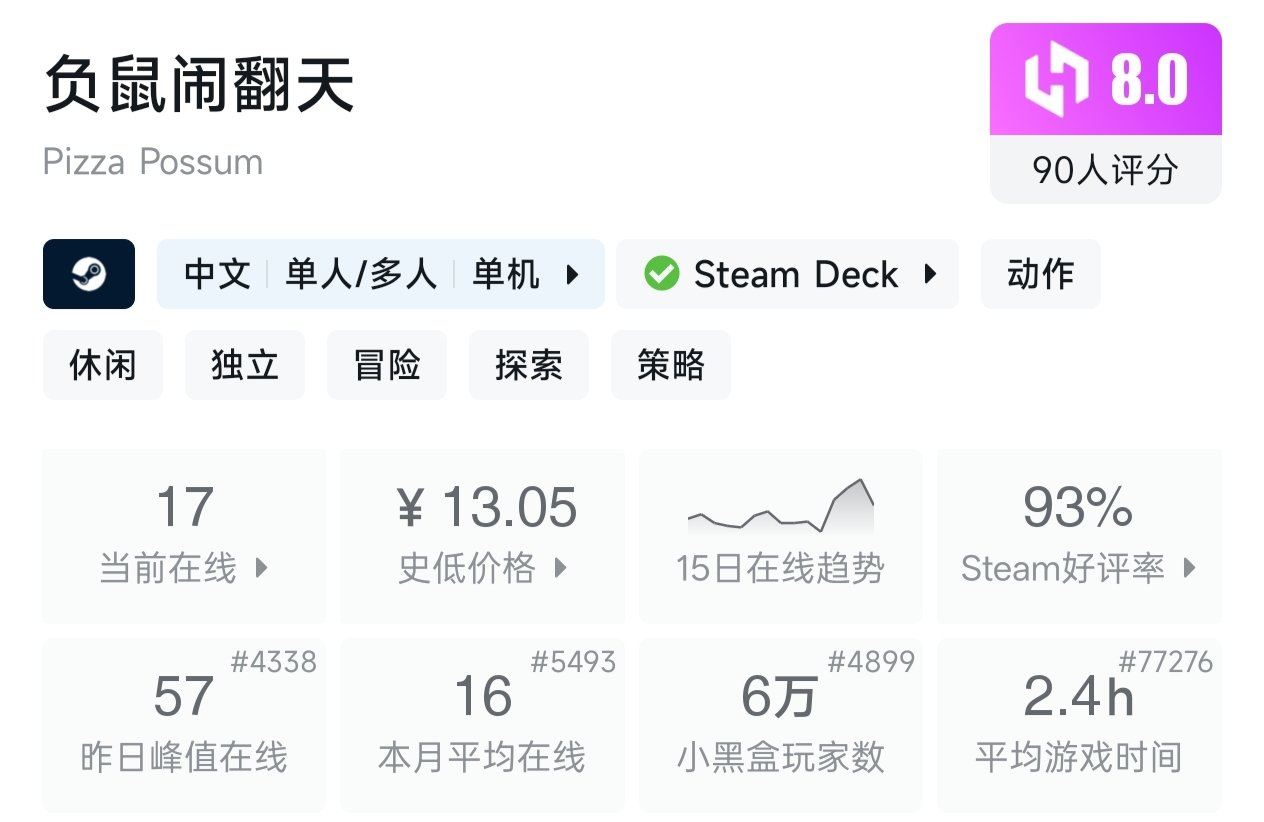The width and height of the screenshot is (1264, 822).
Task: Choose the 独立 tag
Action: pyautogui.click(x=244, y=365)
